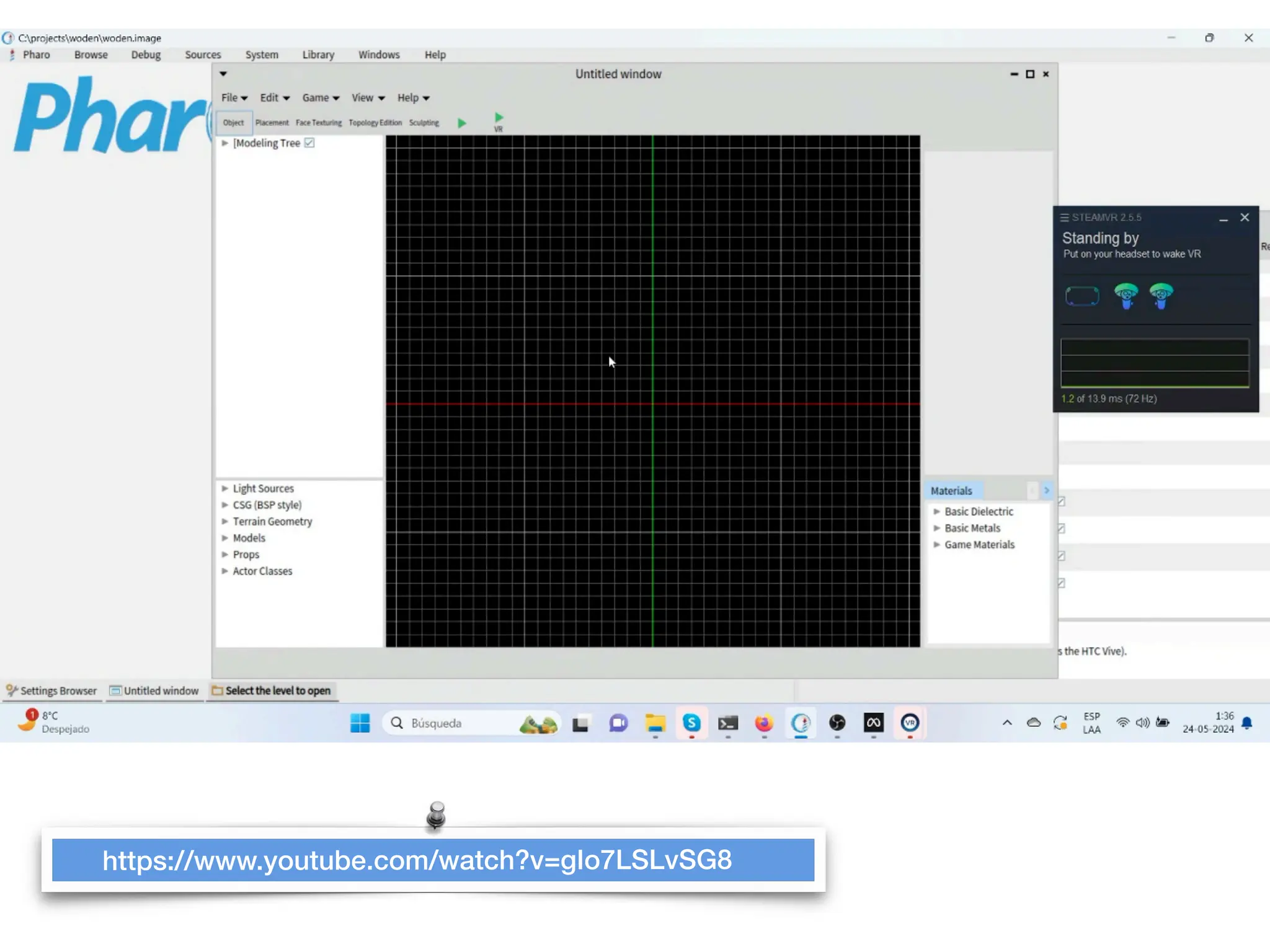The width and height of the screenshot is (1270, 952).
Task: Open the Skype icon in taskbar
Action: pyautogui.click(x=691, y=723)
